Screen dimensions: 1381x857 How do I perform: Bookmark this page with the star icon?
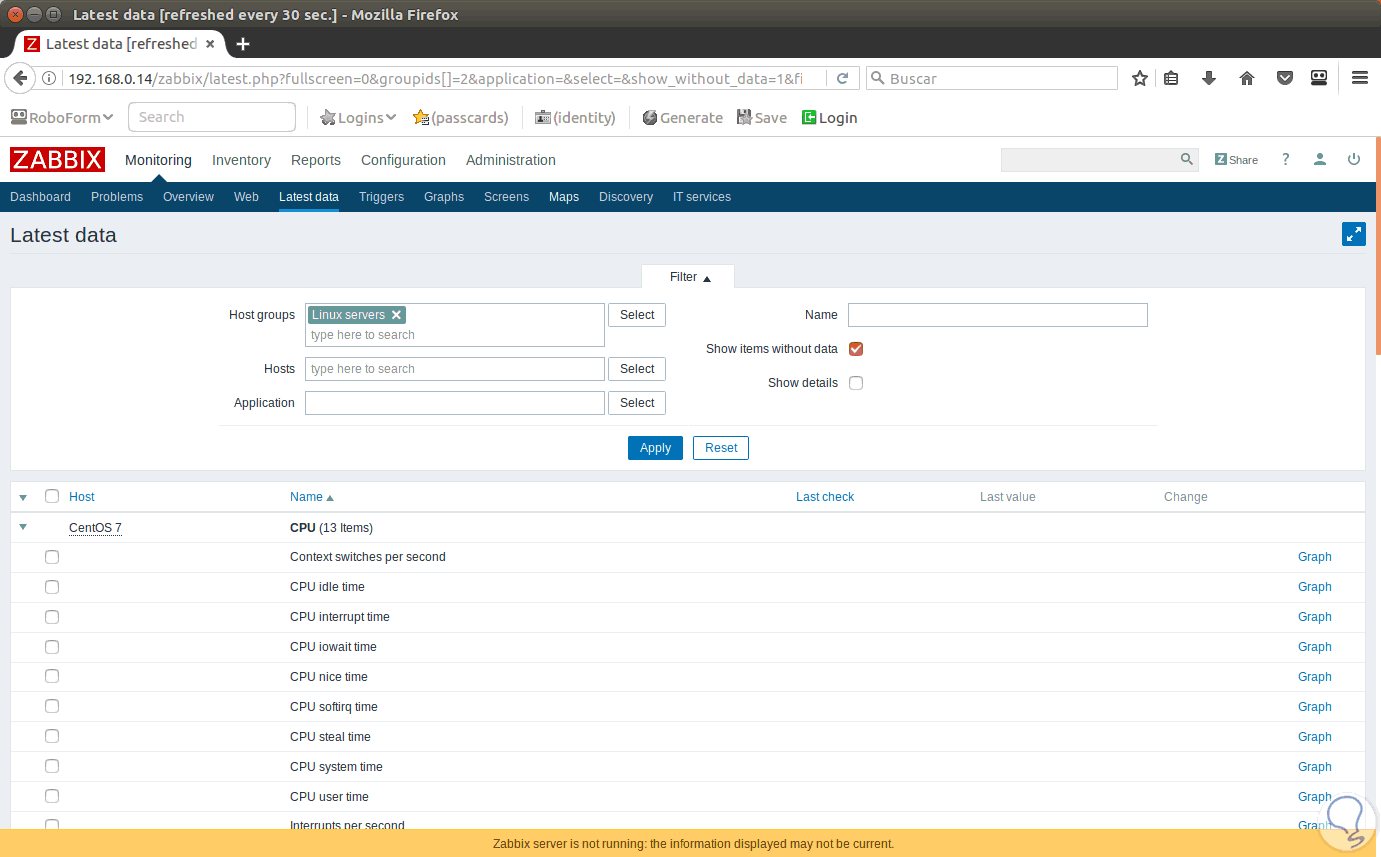point(1139,78)
